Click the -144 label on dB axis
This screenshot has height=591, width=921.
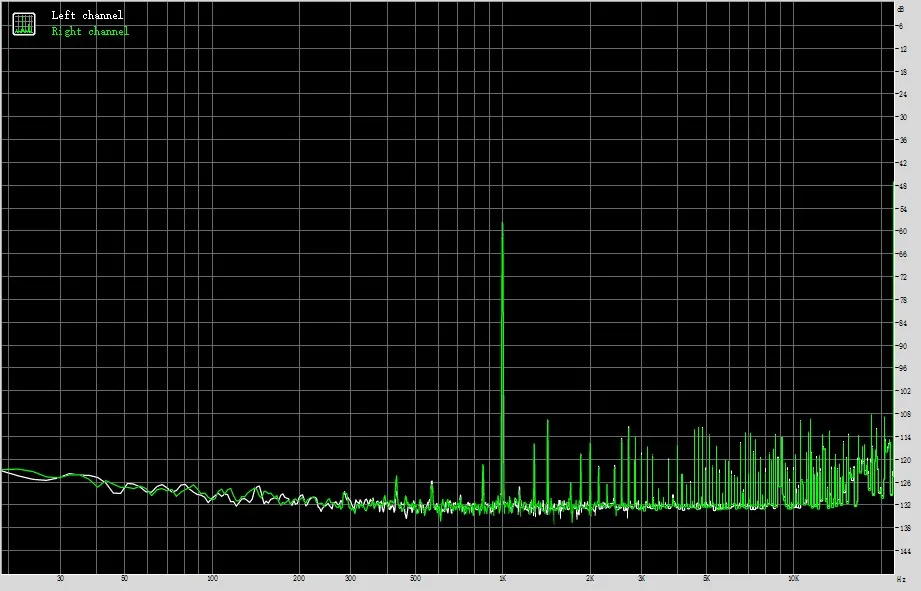pos(905,552)
